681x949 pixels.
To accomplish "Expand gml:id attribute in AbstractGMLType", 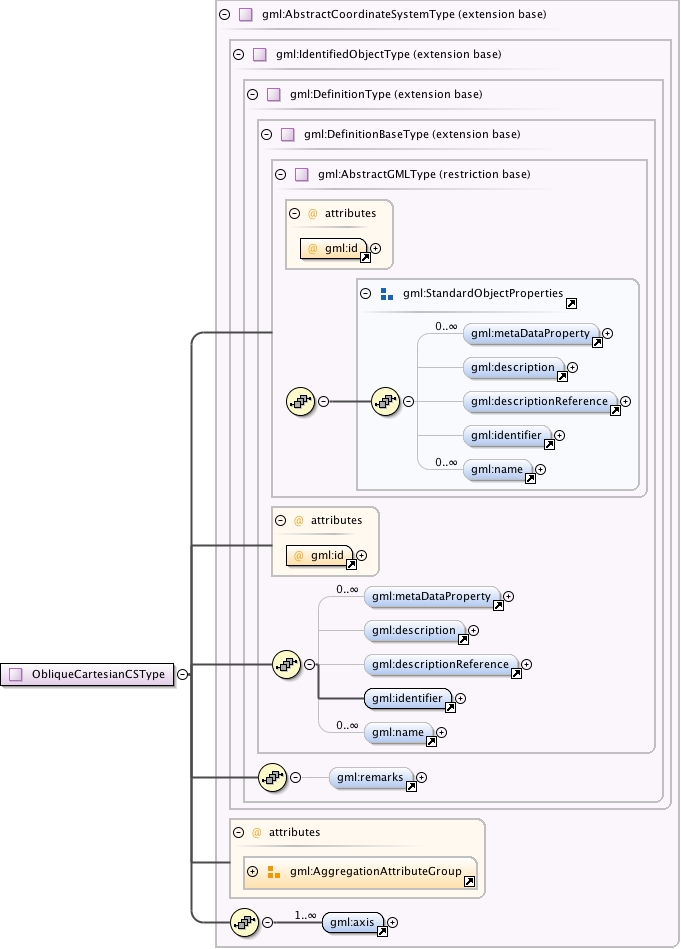I will [x=376, y=248].
